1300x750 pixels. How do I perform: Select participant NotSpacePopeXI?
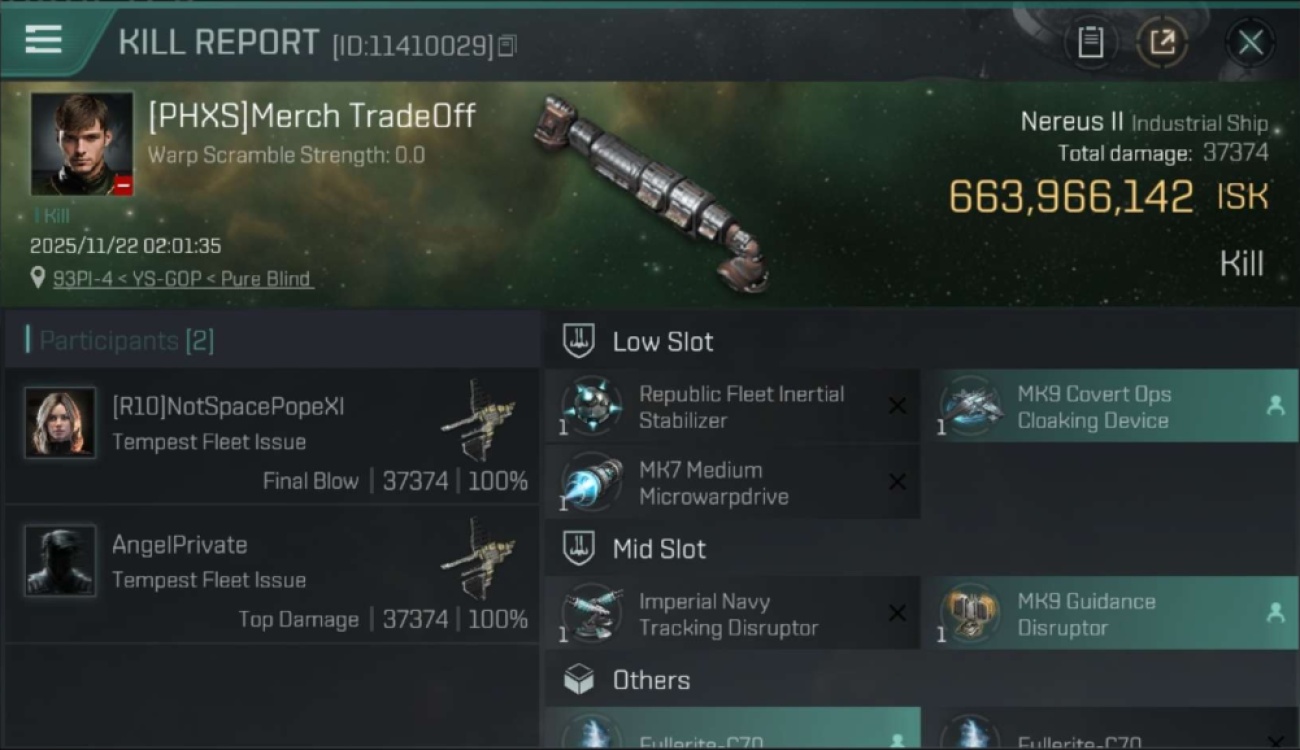coord(272,435)
